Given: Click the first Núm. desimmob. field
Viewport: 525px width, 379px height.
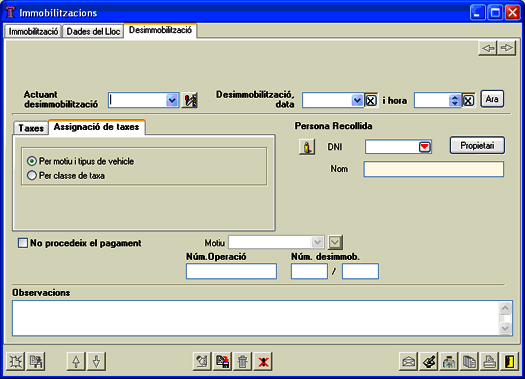Looking at the screenshot, I should 309,271.
